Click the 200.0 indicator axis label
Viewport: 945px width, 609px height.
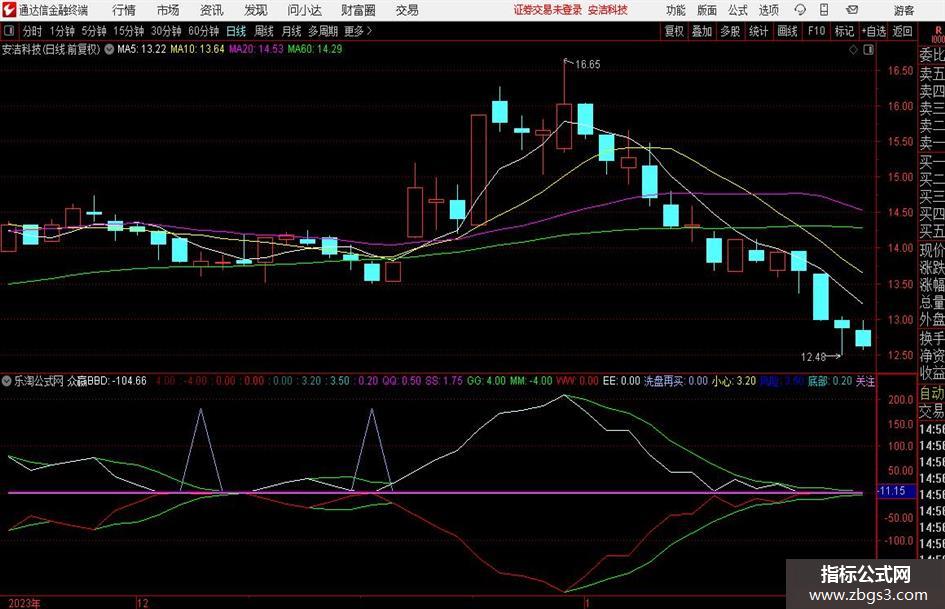[900, 399]
